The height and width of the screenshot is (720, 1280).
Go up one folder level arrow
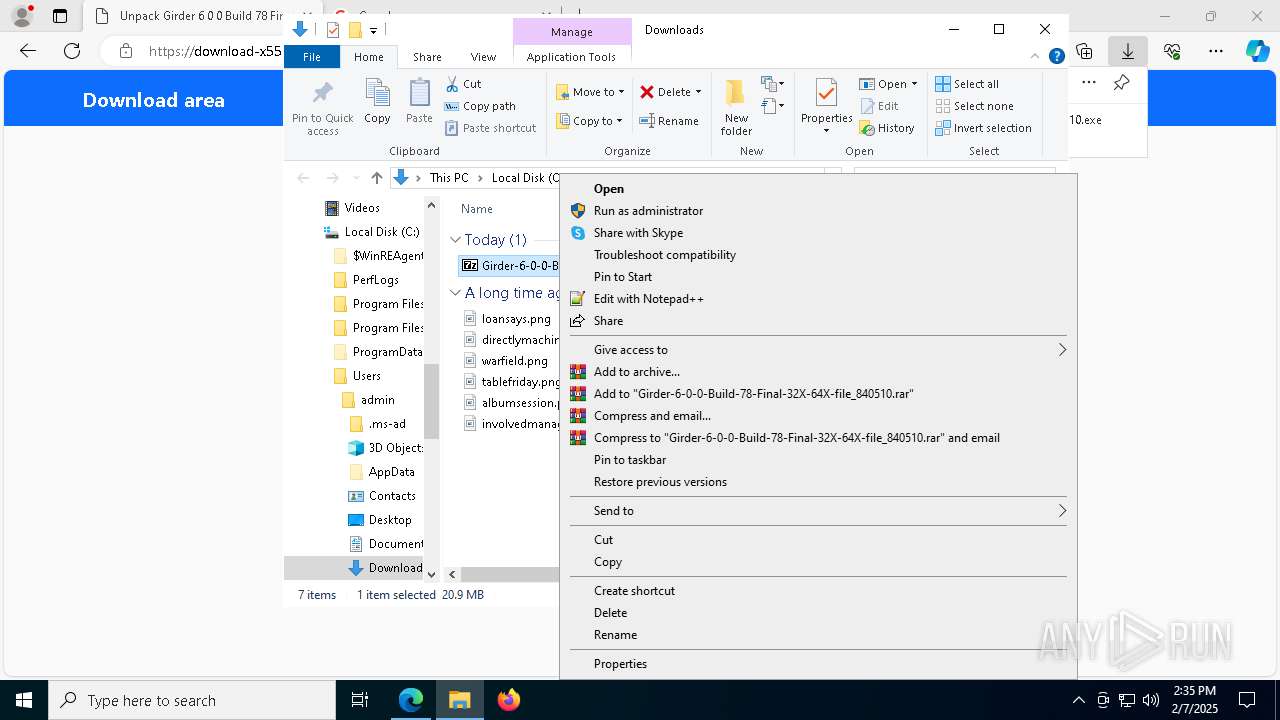376,178
